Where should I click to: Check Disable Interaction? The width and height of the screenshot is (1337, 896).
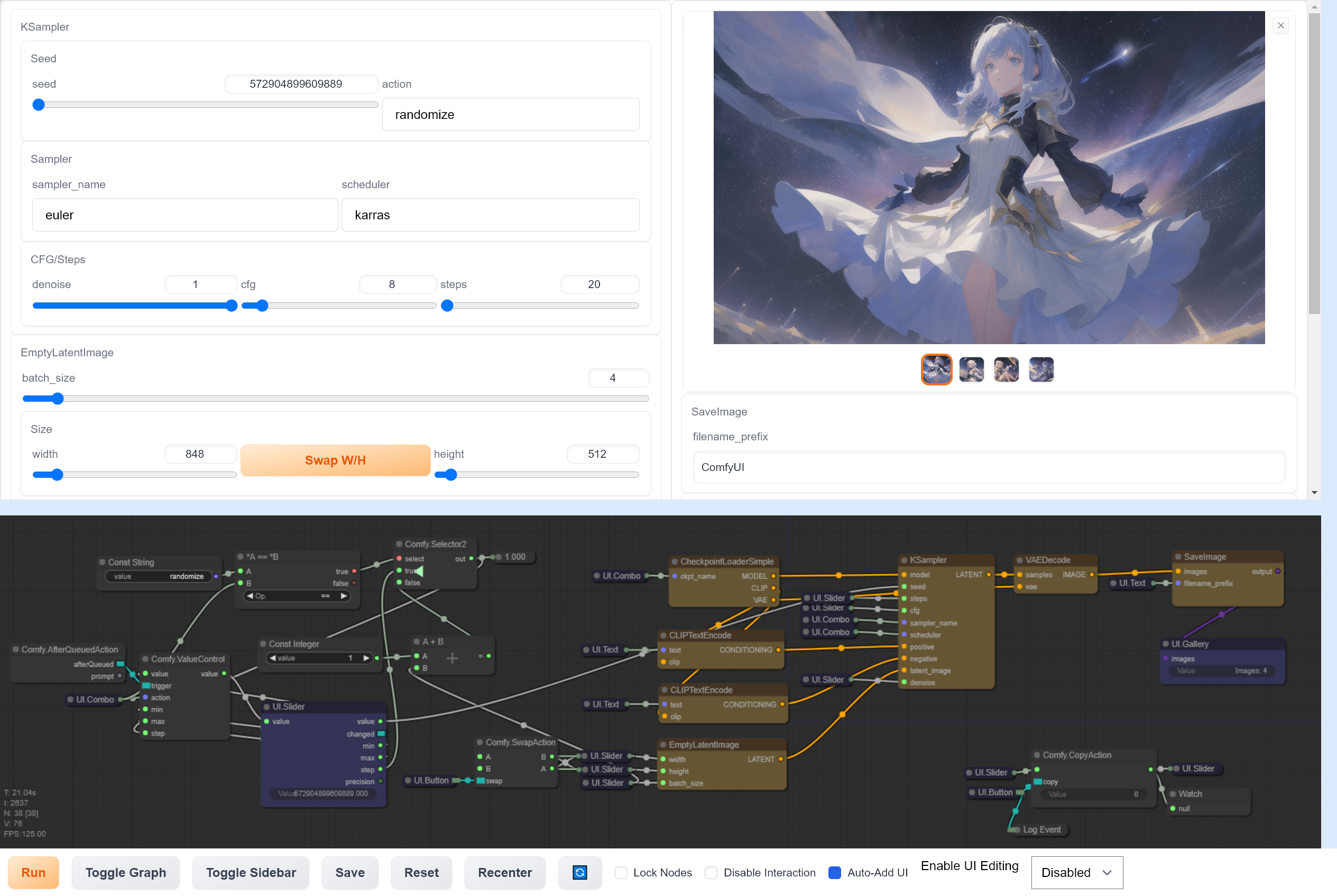[x=711, y=873]
